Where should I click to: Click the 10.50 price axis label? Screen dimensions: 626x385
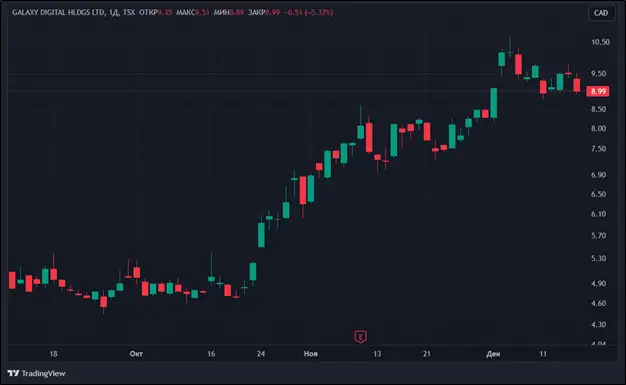(600, 42)
